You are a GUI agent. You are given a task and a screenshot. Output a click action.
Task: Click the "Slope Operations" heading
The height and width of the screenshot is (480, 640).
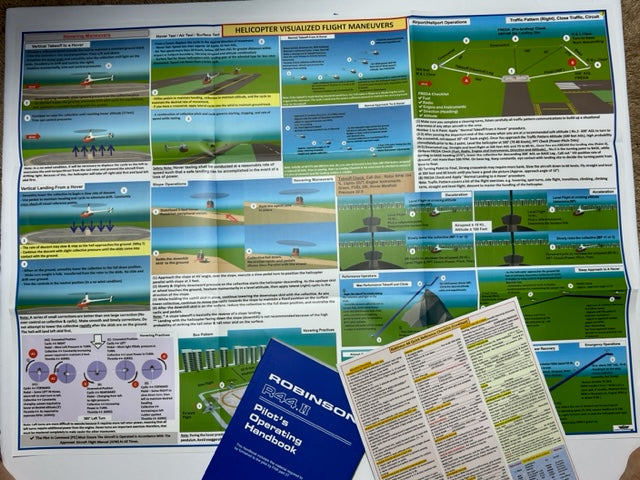coord(171,184)
